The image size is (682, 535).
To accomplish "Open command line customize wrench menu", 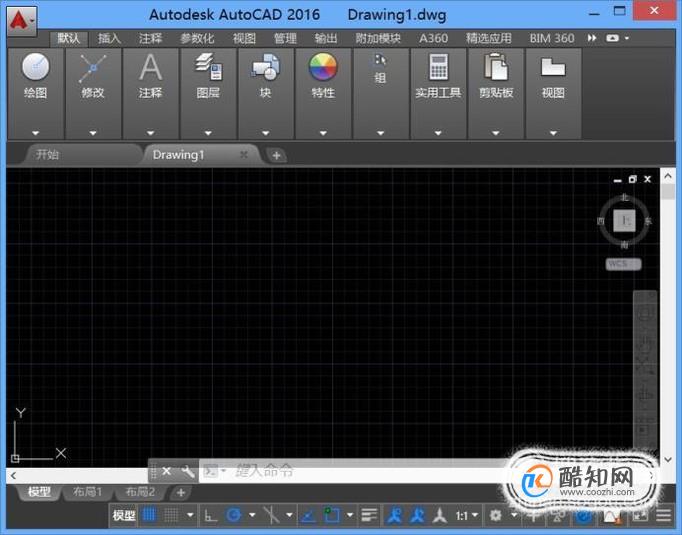I will tap(187, 471).
